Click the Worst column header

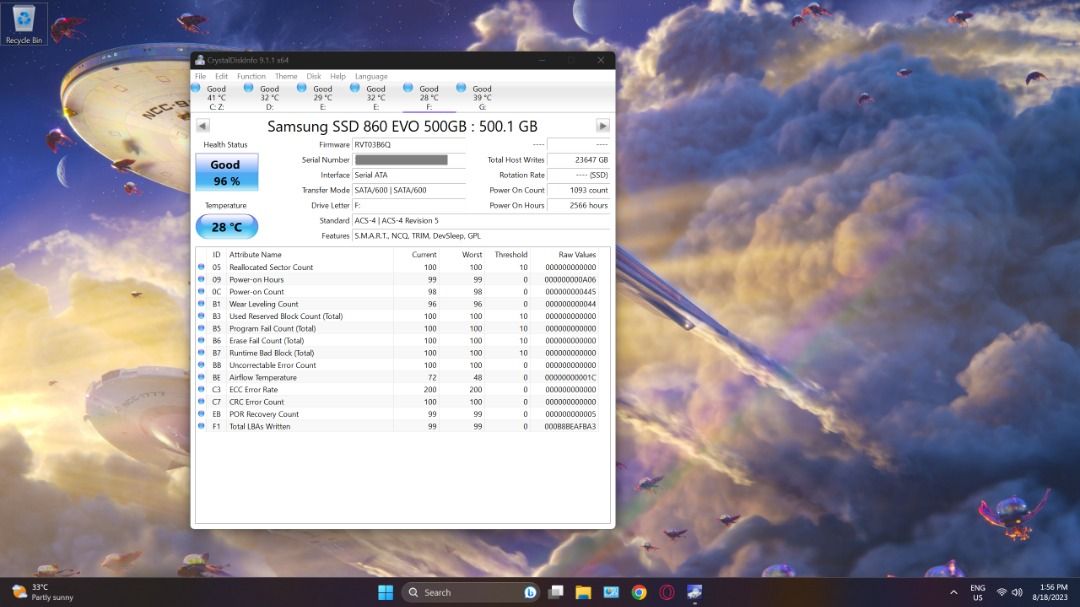coord(472,254)
